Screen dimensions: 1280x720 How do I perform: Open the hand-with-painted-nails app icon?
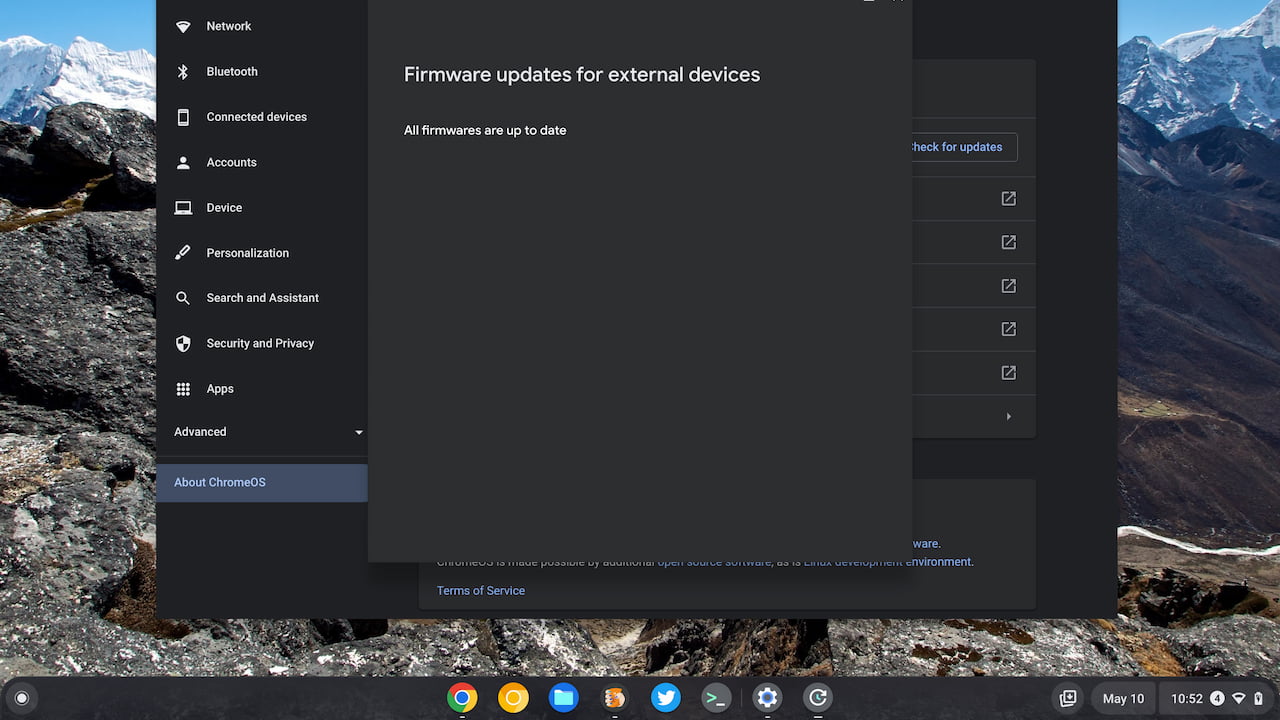(x=615, y=698)
